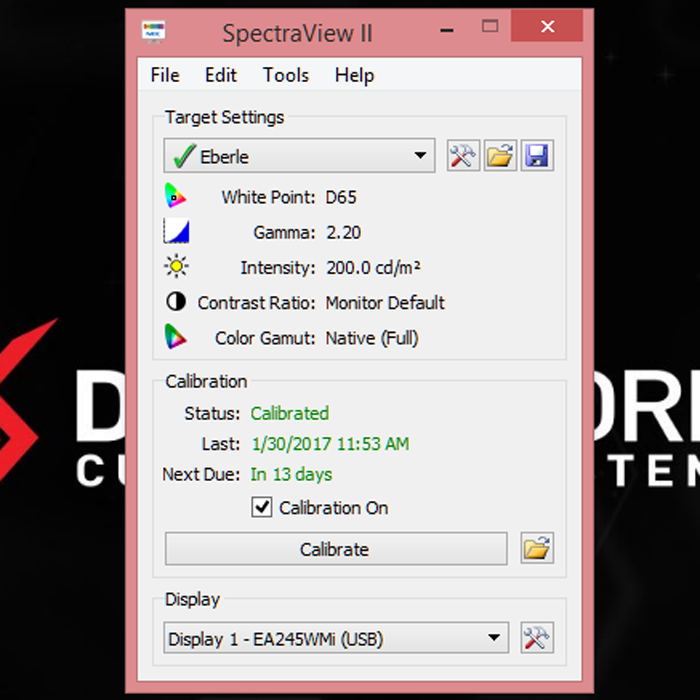Click the SpectraView II app icon in title bar
This screenshot has width=700, height=700.
[153, 32]
